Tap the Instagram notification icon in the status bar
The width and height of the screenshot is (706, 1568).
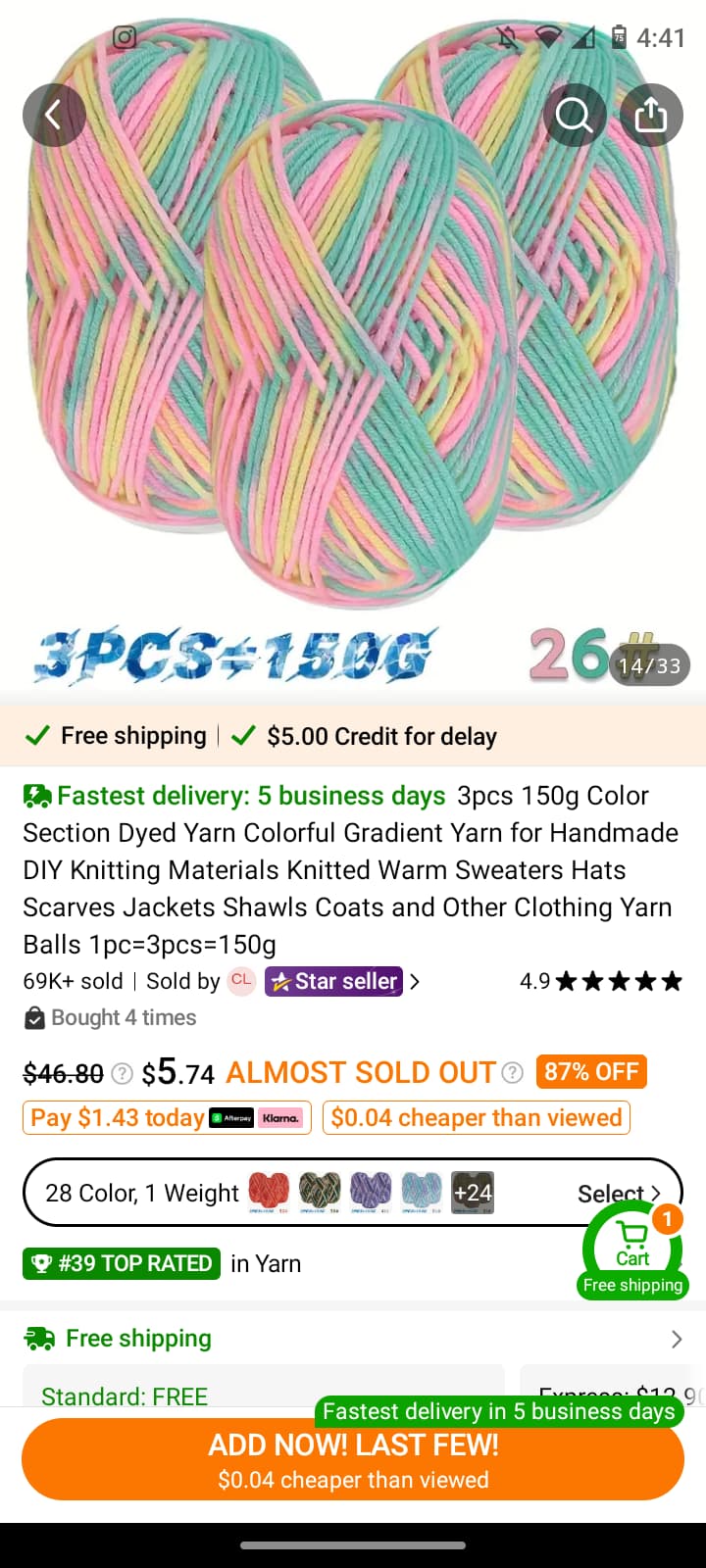[x=125, y=37]
